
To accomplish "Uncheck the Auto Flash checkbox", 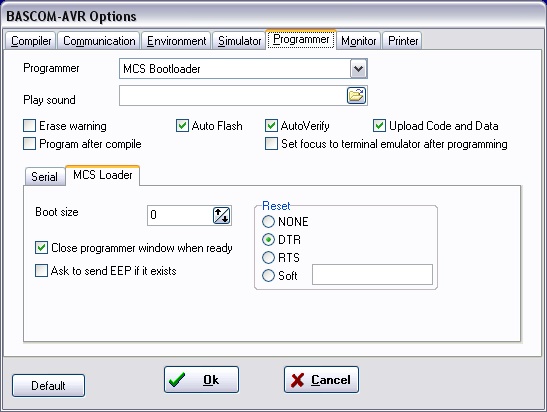I will coord(182,126).
